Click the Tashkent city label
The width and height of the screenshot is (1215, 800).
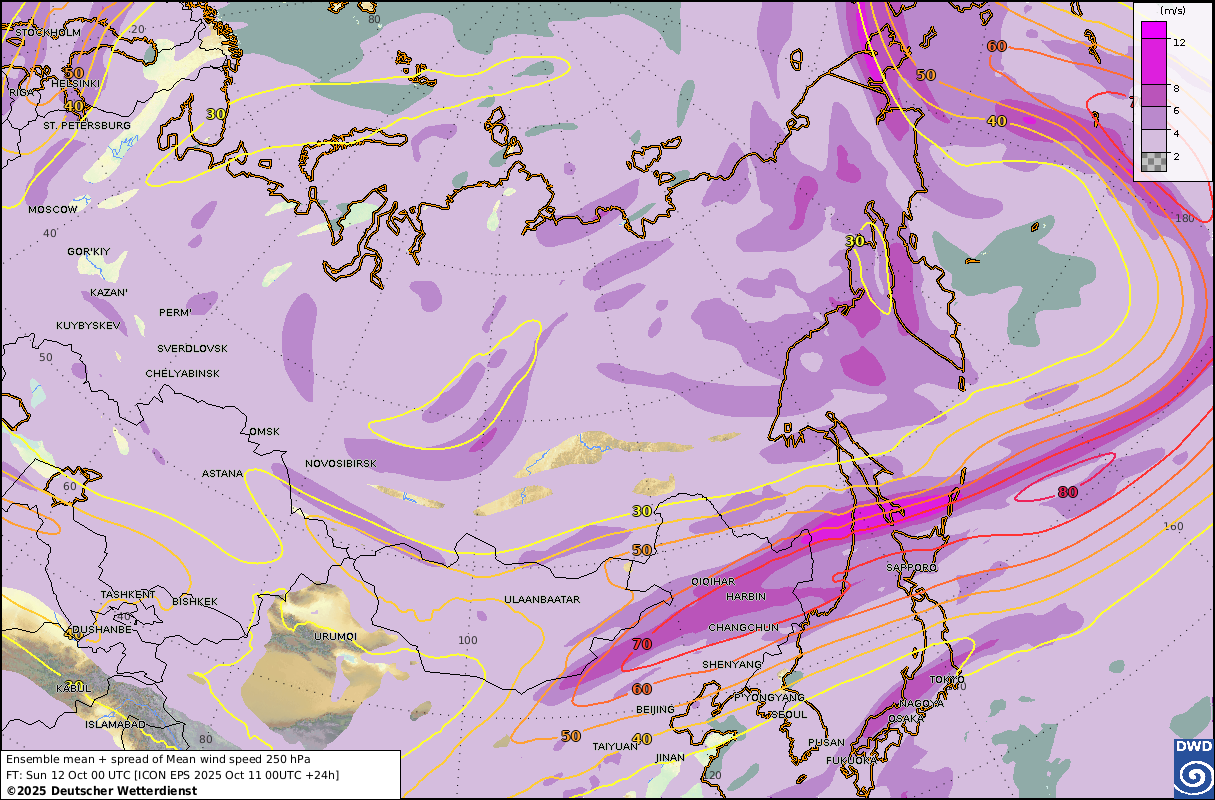pyautogui.click(x=128, y=595)
